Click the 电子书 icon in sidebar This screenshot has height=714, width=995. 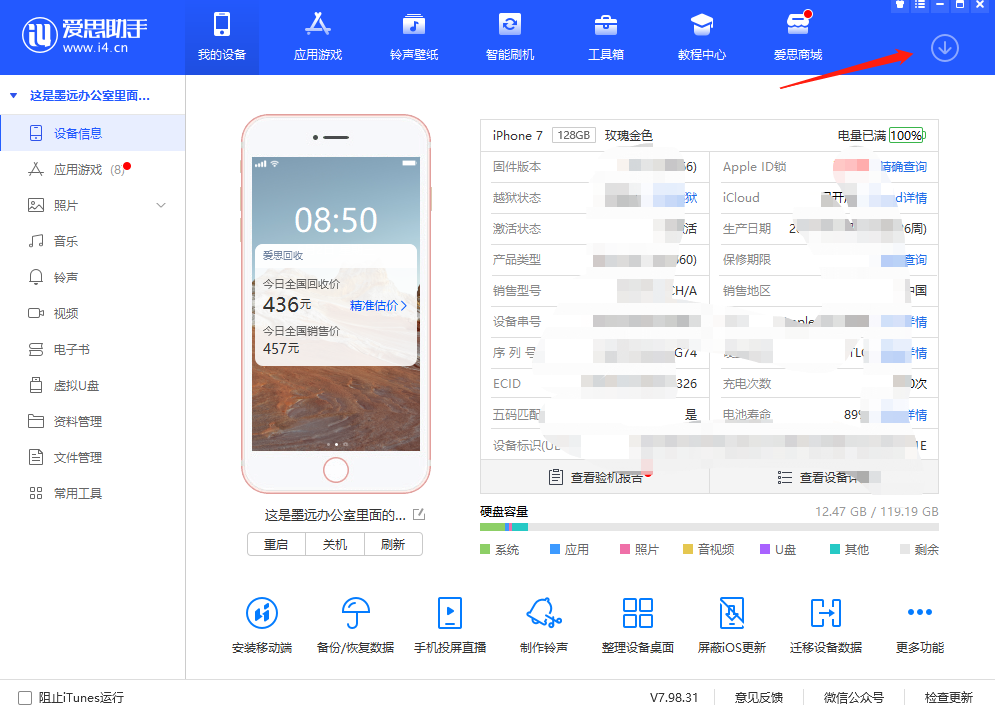pos(36,350)
